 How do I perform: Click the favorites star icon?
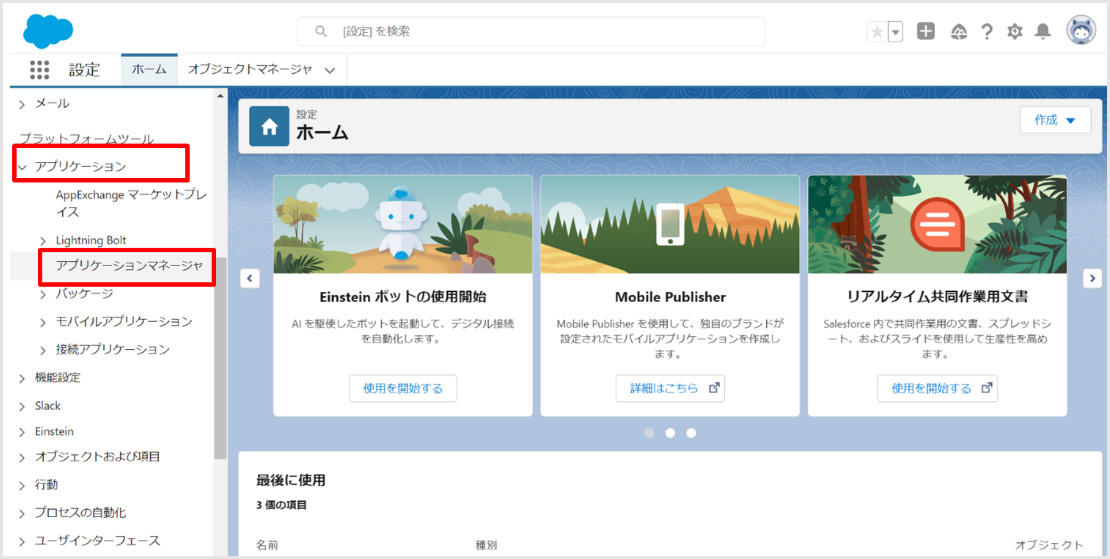pos(877,32)
